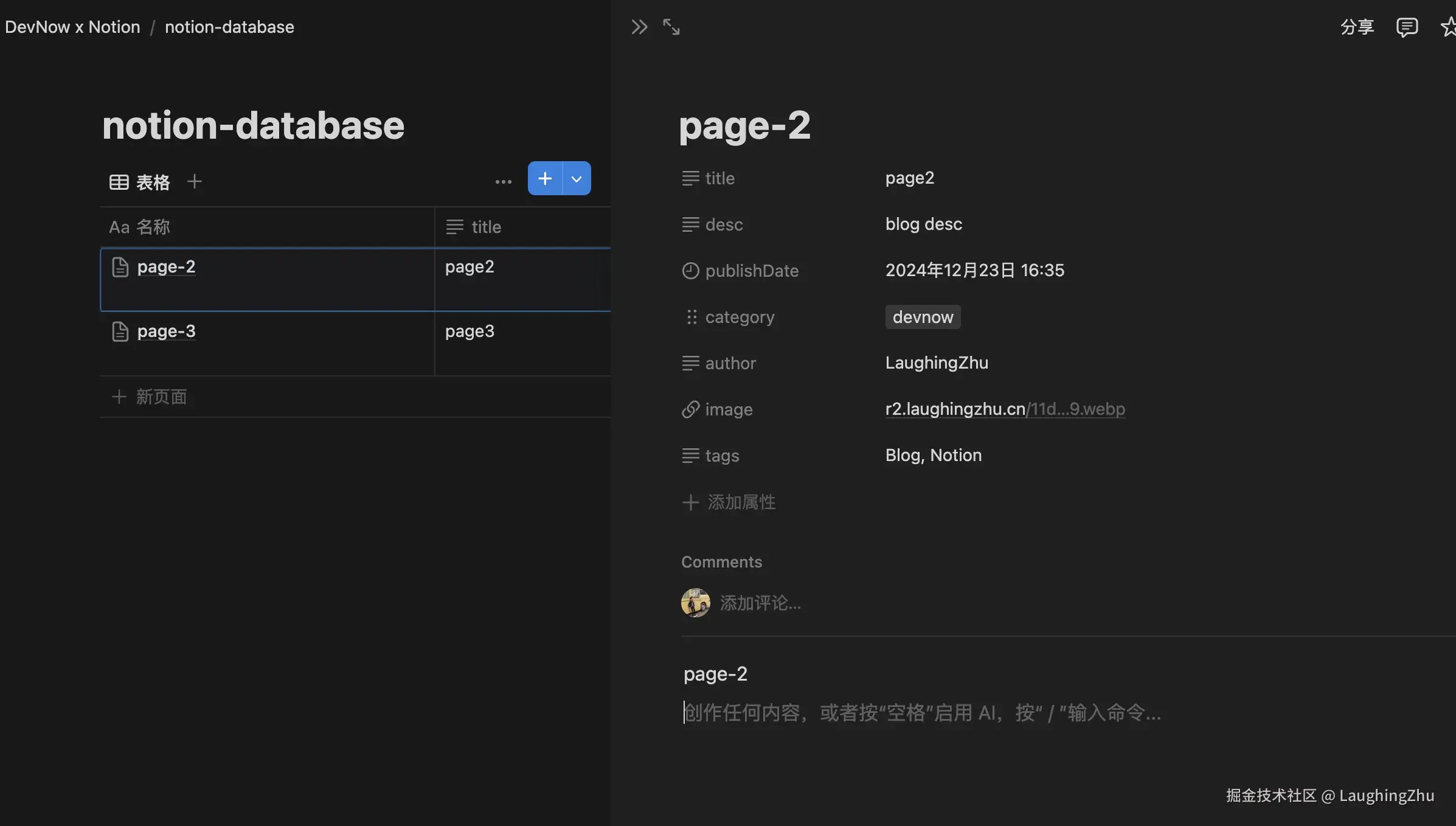
Task: Click the title column header in the table
Action: tap(485, 227)
